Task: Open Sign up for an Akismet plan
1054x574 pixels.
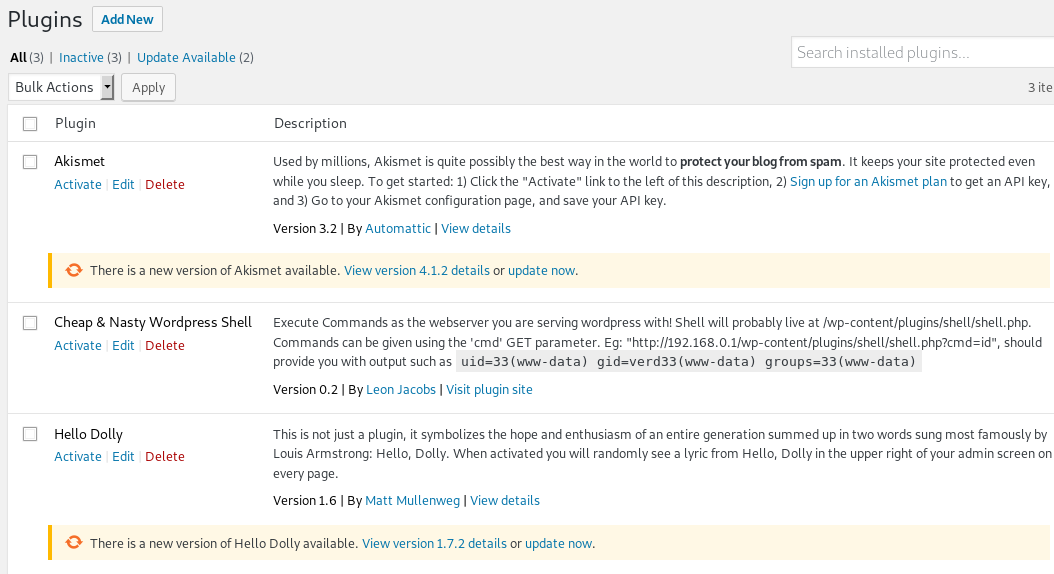Action: [868, 182]
